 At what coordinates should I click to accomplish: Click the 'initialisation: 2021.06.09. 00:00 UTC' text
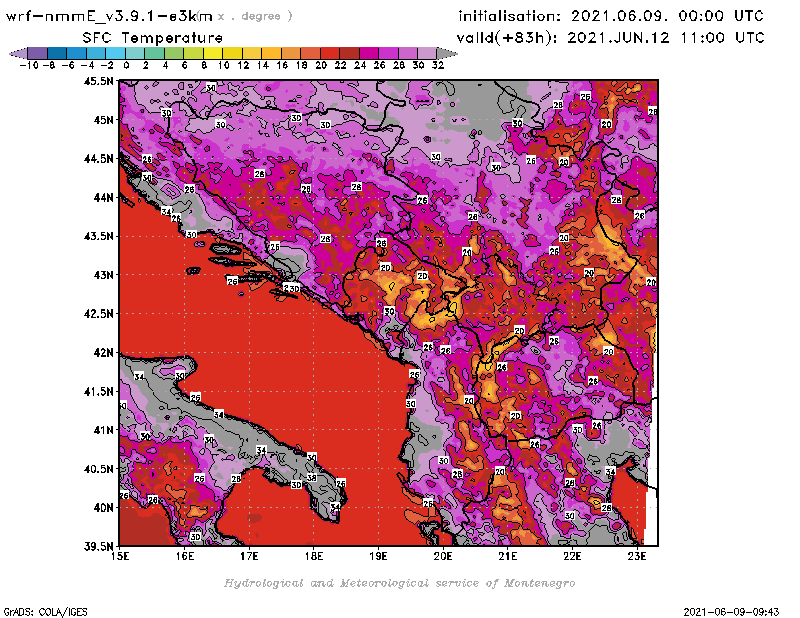click(x=611, y=16)
